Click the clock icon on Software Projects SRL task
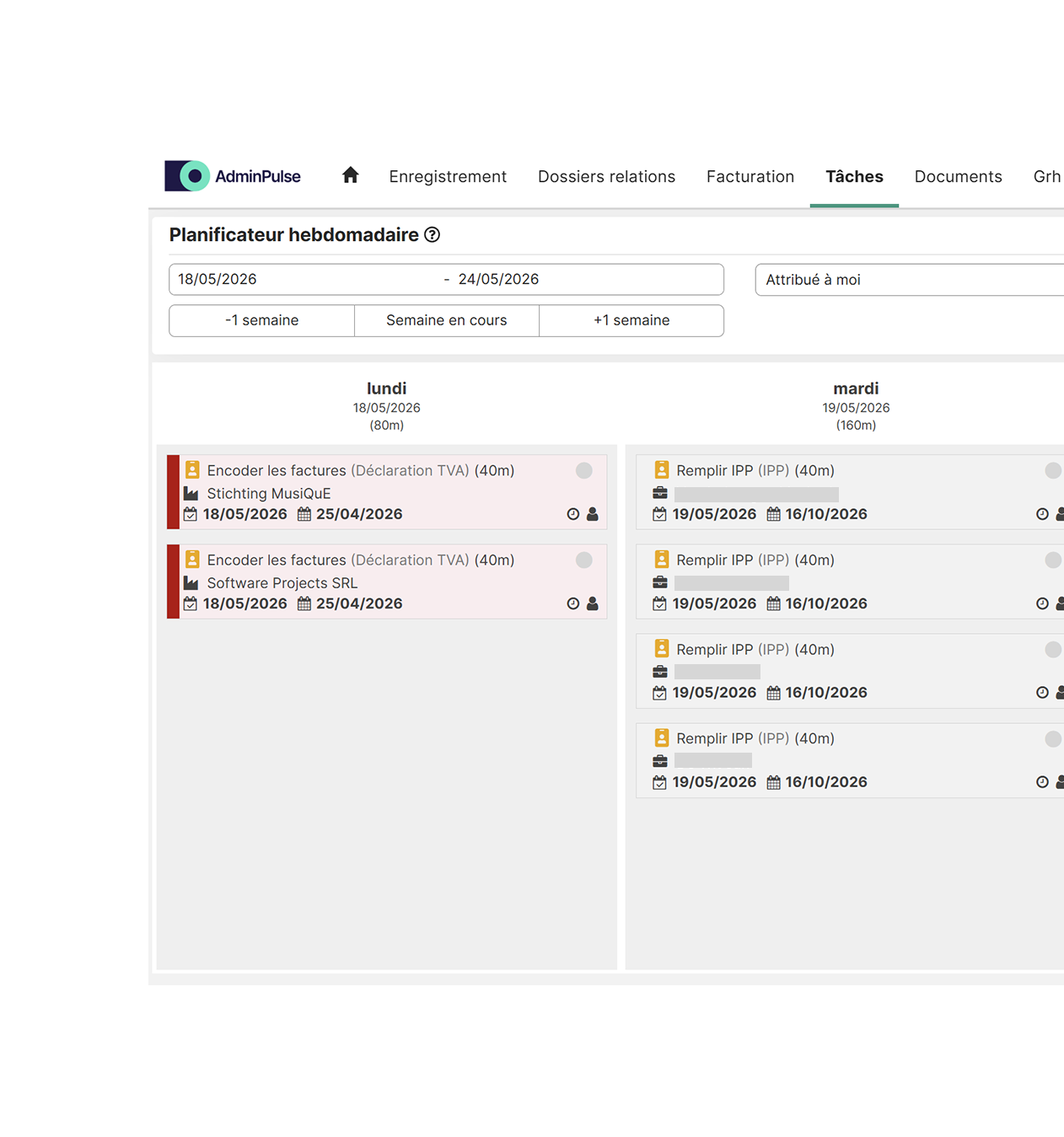This screenshot has height=1137, width=1064. click(x=573, y=603)
